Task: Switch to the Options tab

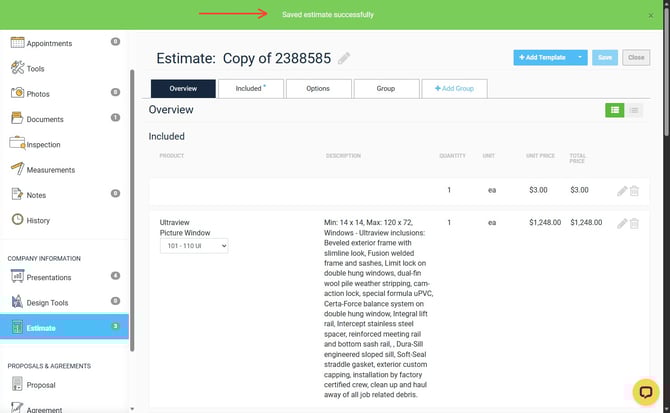Action: click(x=318, y=89)
